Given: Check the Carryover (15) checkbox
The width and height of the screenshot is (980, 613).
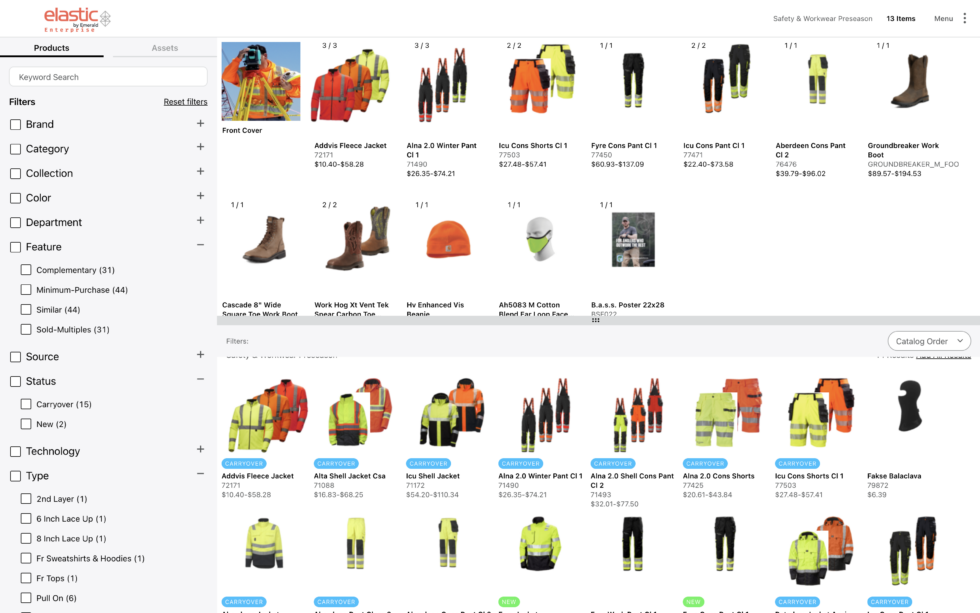Looking at the screenshot, I should coord(27,405).
